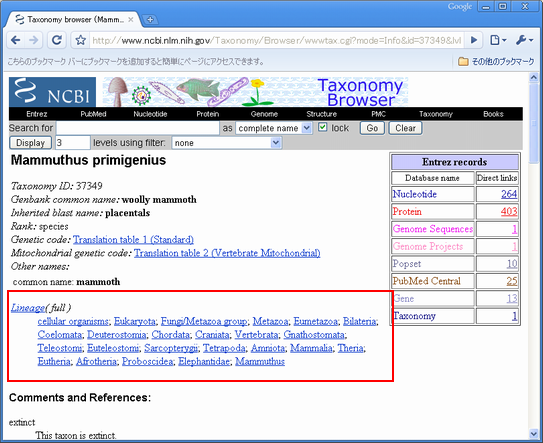Click Genome Sequences in Entrez records

coord(433,229)
